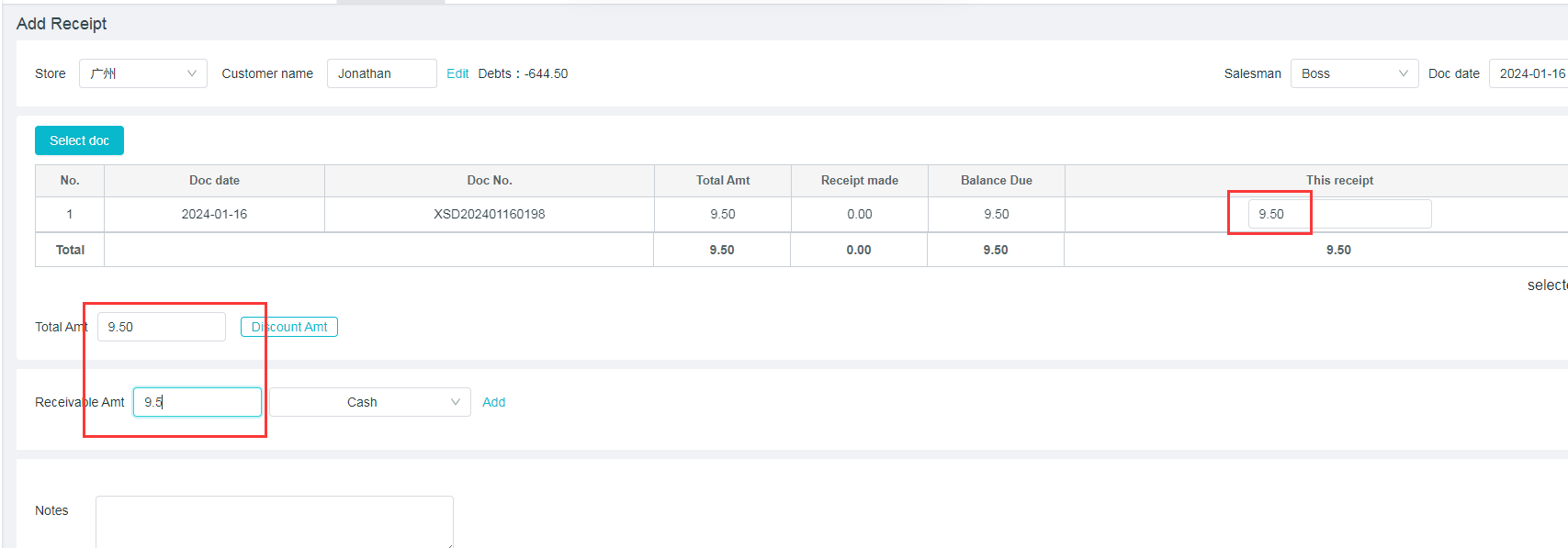1568x548 pixels.
Task: Click the Customer name field containing Jonathan
Action: 381,73
